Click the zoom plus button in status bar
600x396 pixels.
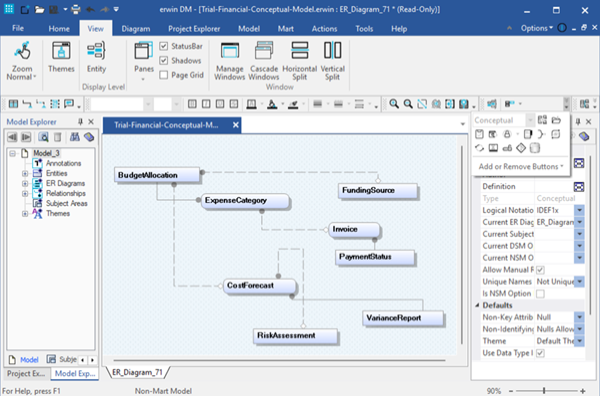coord(582,391)
